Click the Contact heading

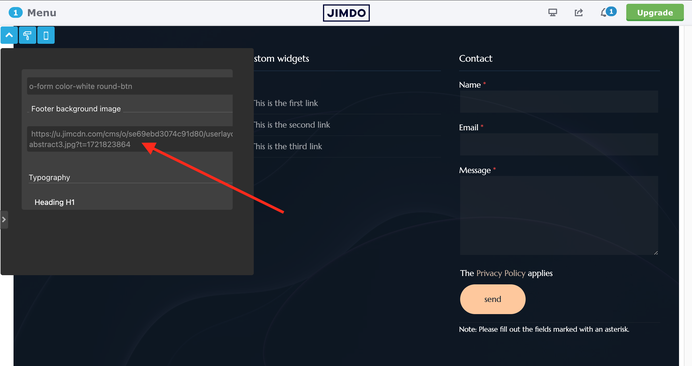pyautogui.click(x=475, y=58)
